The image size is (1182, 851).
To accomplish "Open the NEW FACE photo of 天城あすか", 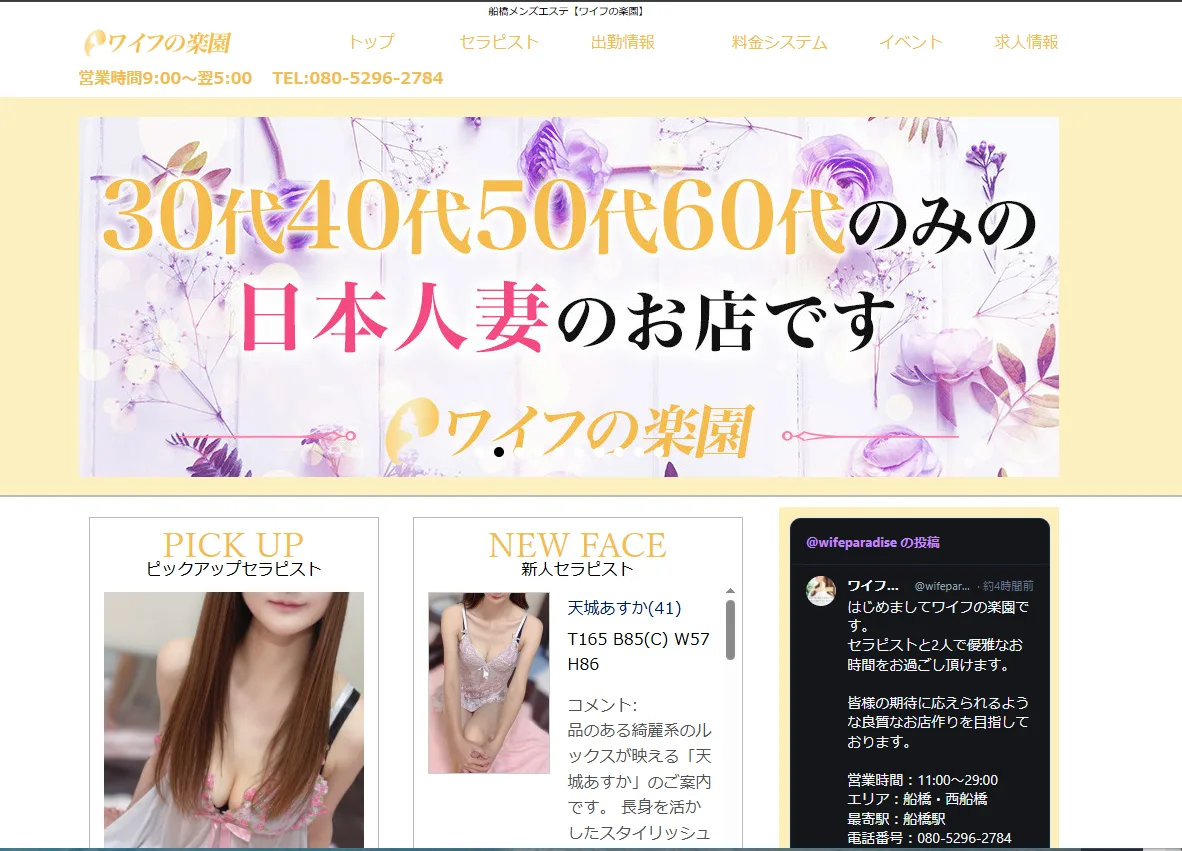I will (x=488, y=682).
